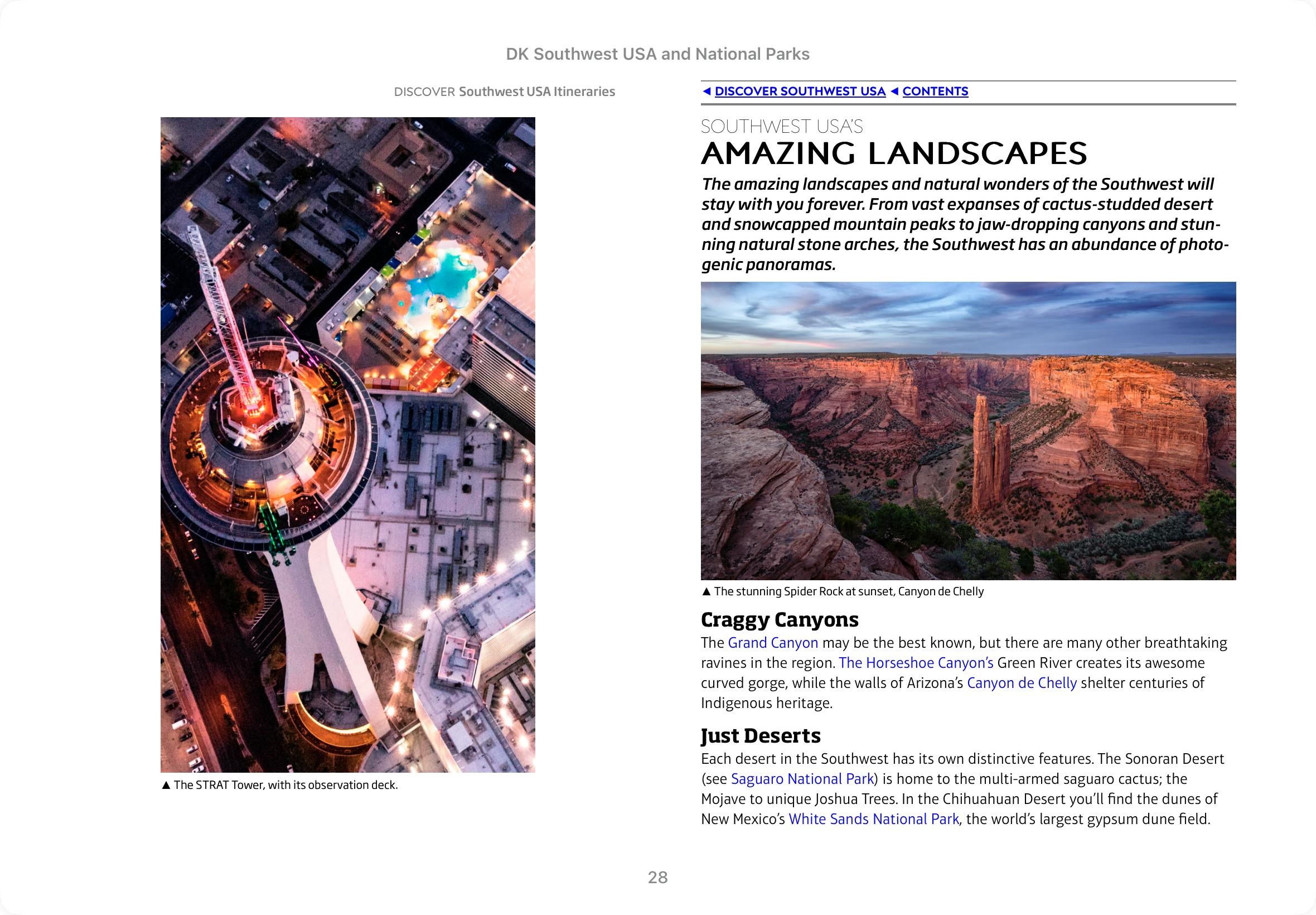Click the back arrow before CONTENTS
This screenshot has width=1316, height=915.
(894, 91)
